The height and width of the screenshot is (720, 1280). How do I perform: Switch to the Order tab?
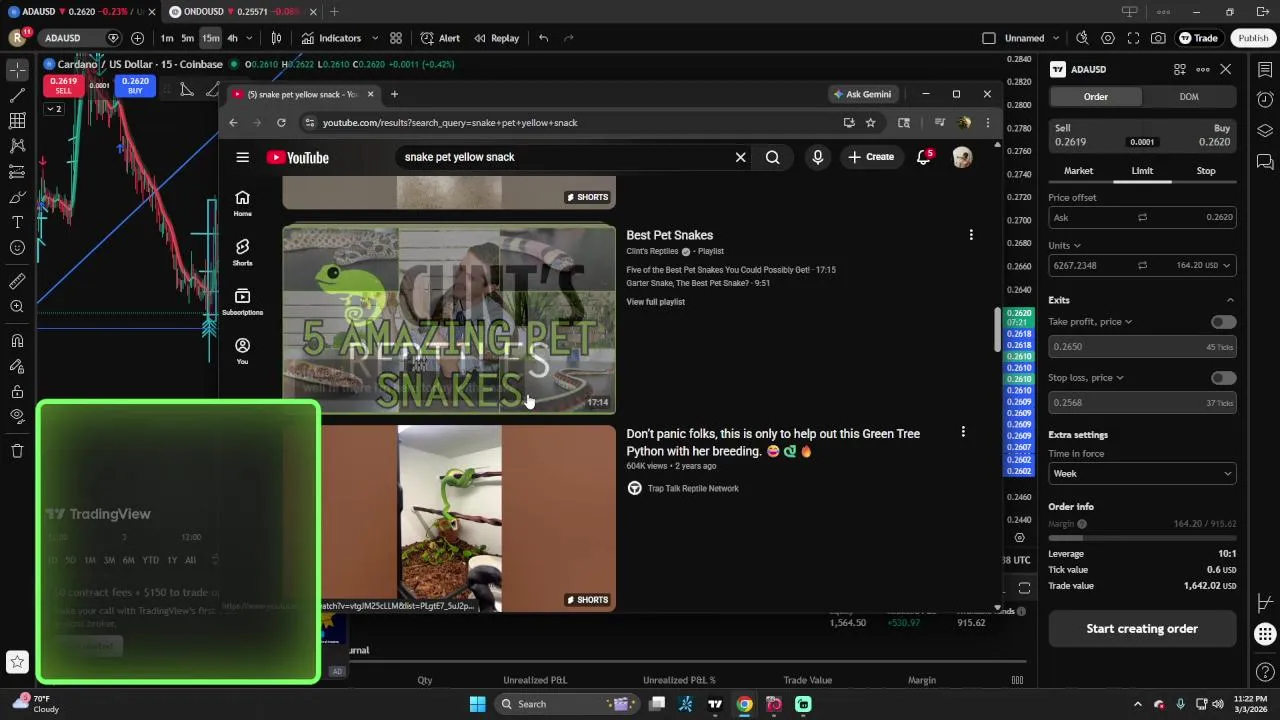coord(1095,97)
